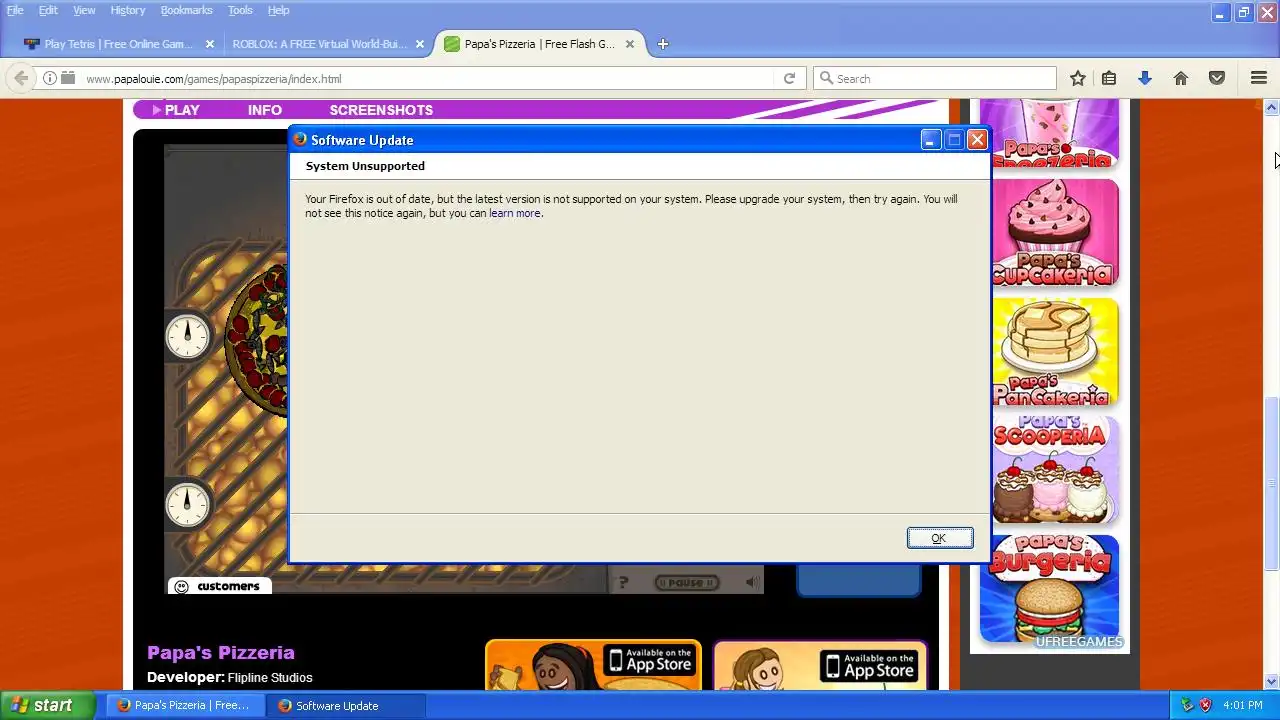The image size is (1280, 720).
Task: Open the Help menu
Action: pyautogui.click(x=278, y=10)
